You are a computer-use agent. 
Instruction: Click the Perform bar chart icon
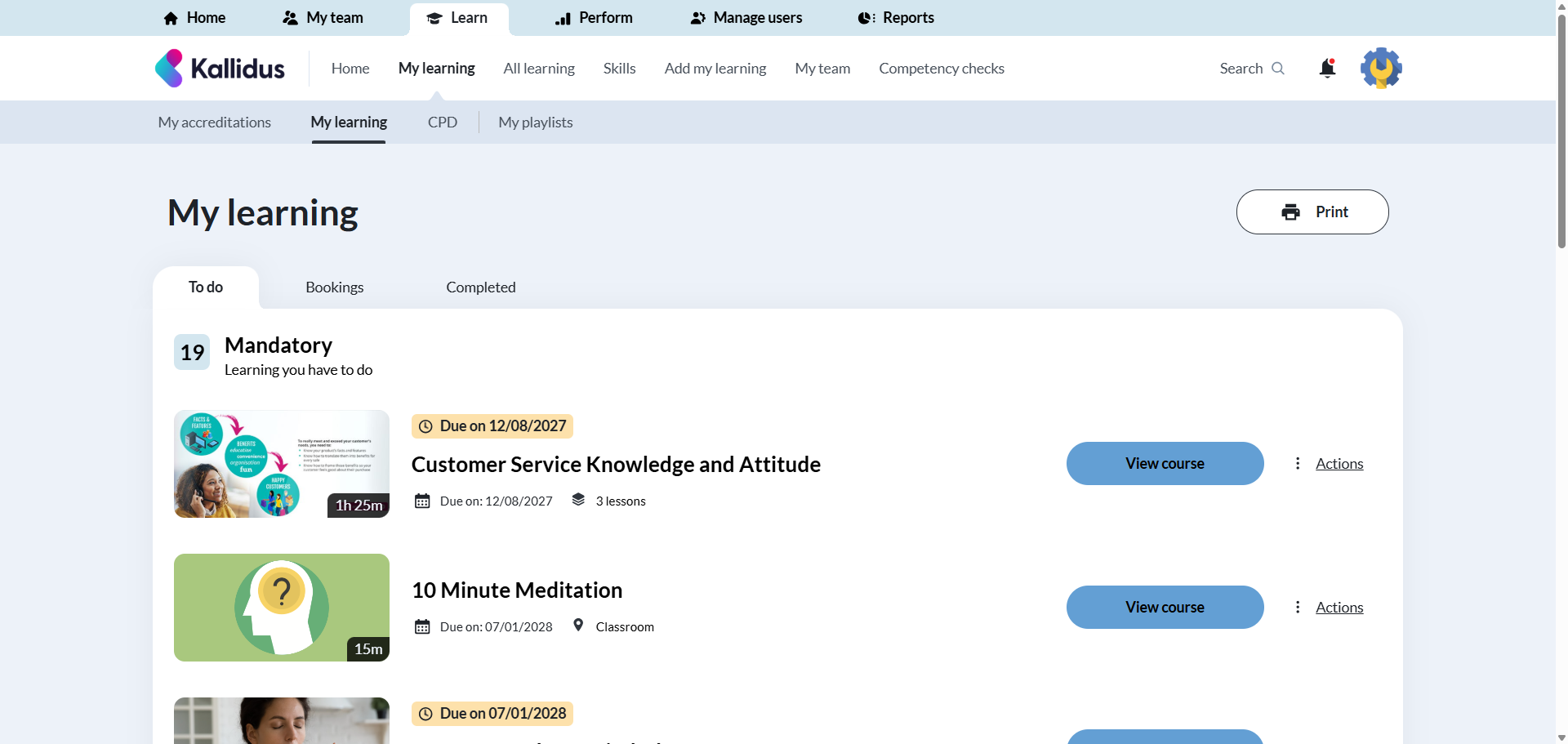pyautogui.click(x=563, y=18)
